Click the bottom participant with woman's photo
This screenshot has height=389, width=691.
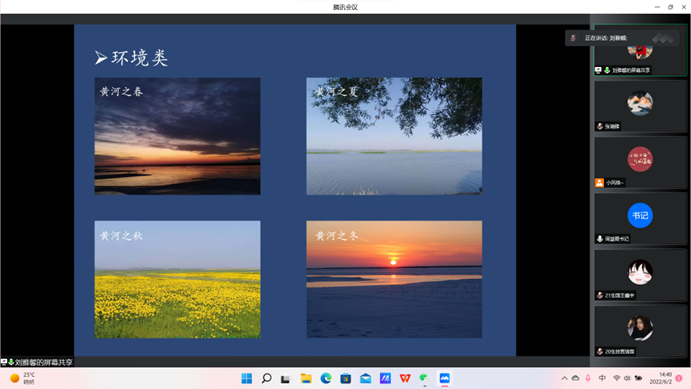tap(640, 328)
